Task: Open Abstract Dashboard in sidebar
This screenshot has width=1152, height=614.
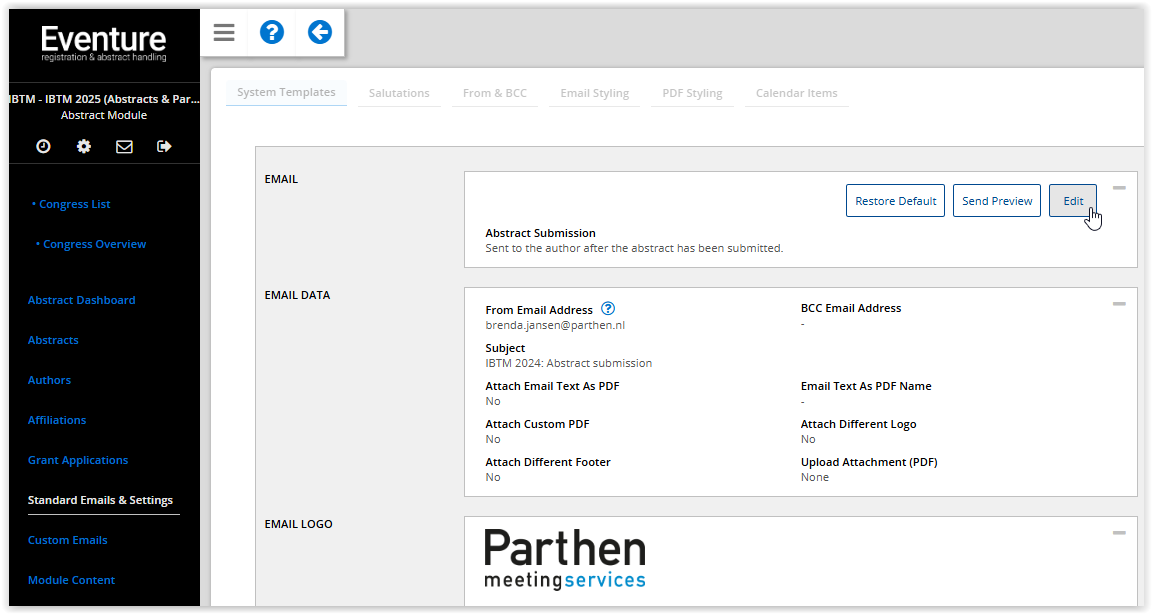Action: [x=82, y=300]
